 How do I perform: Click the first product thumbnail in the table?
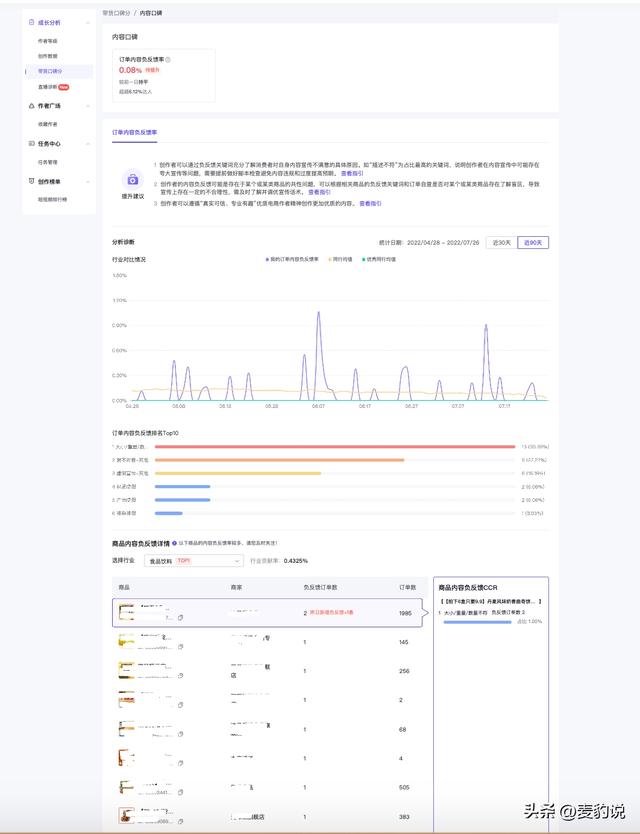coord(127,611)
